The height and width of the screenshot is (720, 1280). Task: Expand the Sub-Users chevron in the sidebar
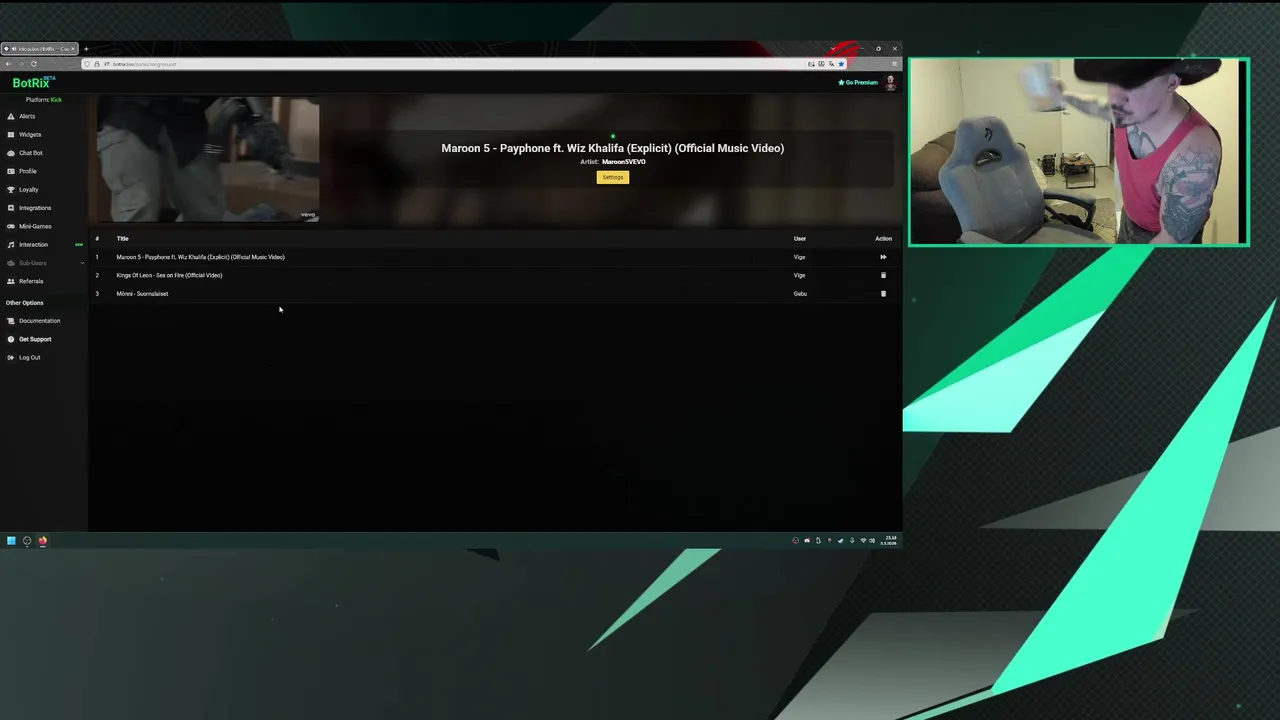(x=82, y=263)
